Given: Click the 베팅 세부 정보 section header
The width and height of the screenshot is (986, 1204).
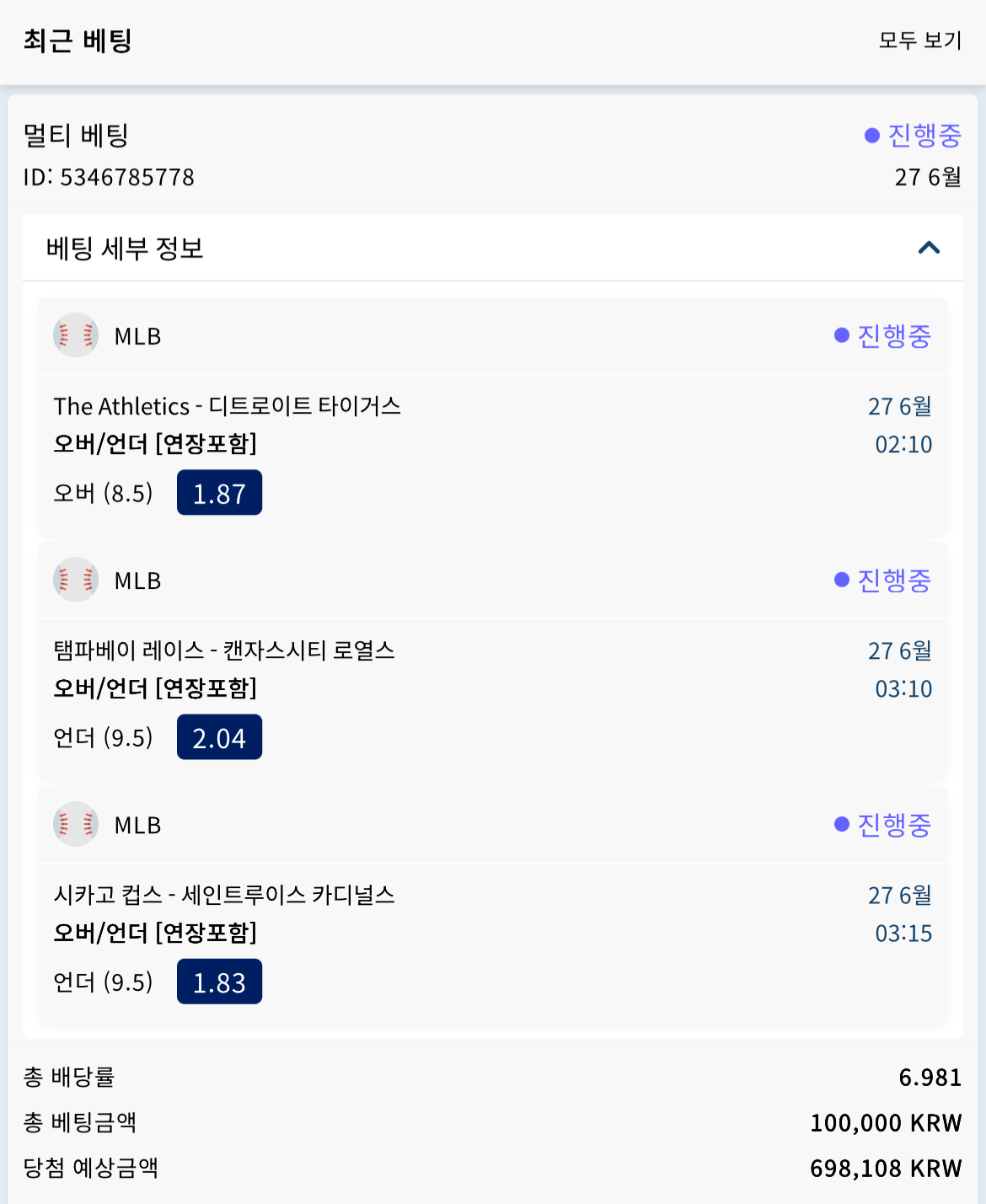Looking at the screenshot, I should (x=493, y=248).
